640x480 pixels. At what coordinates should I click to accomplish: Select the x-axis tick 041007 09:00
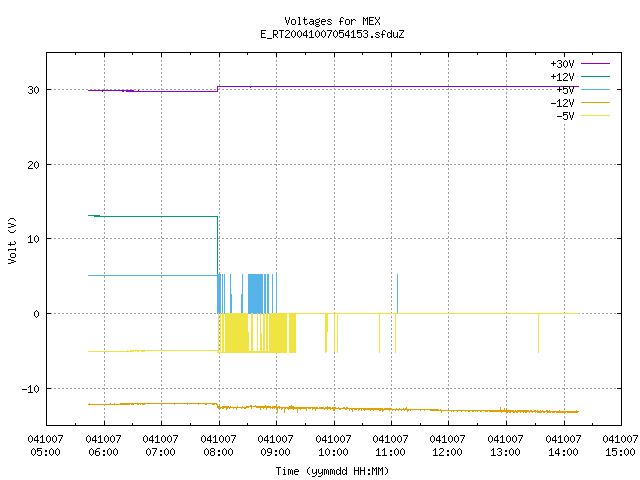[x=276, y=446]
